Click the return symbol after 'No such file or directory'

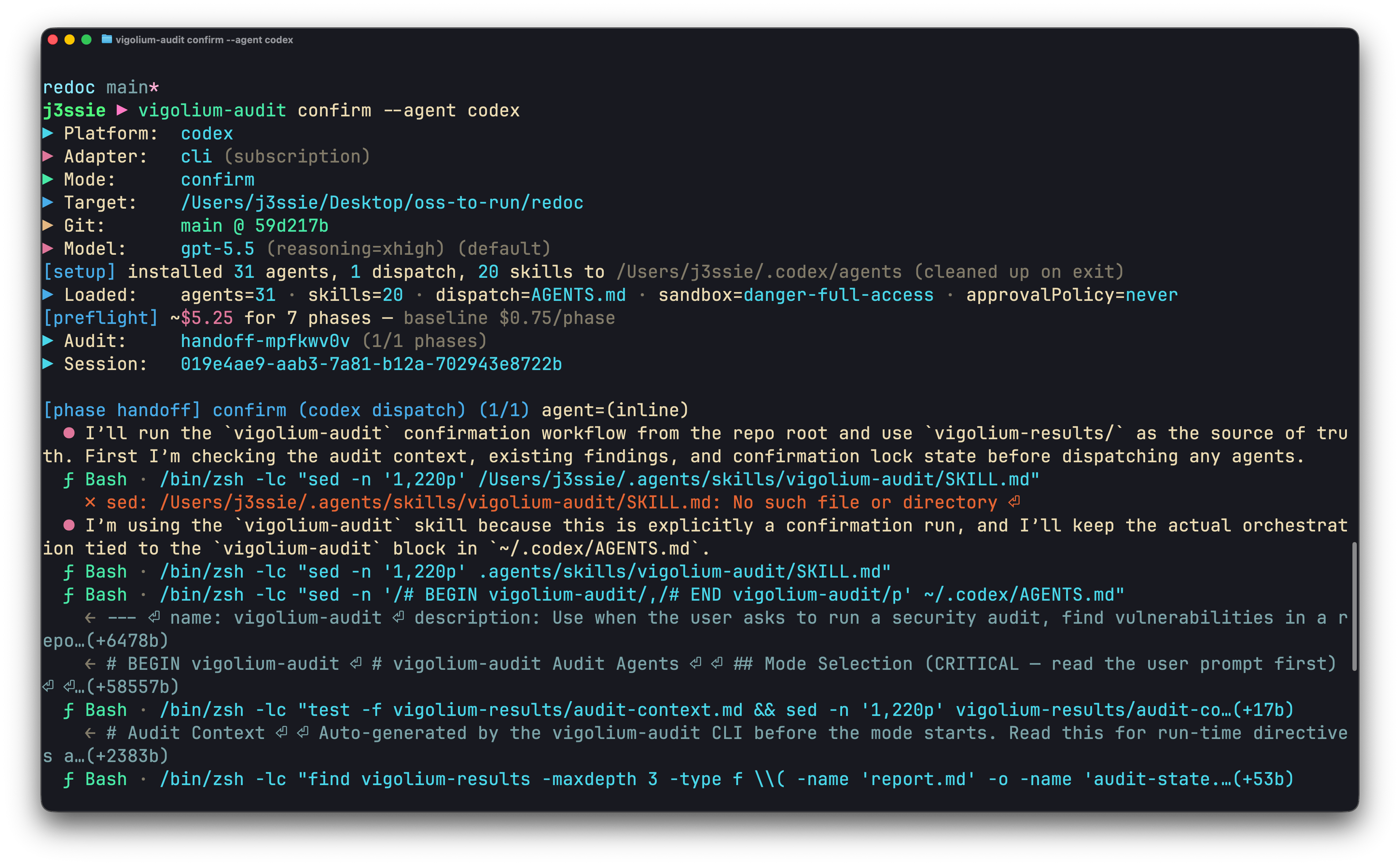point(1014,502)
